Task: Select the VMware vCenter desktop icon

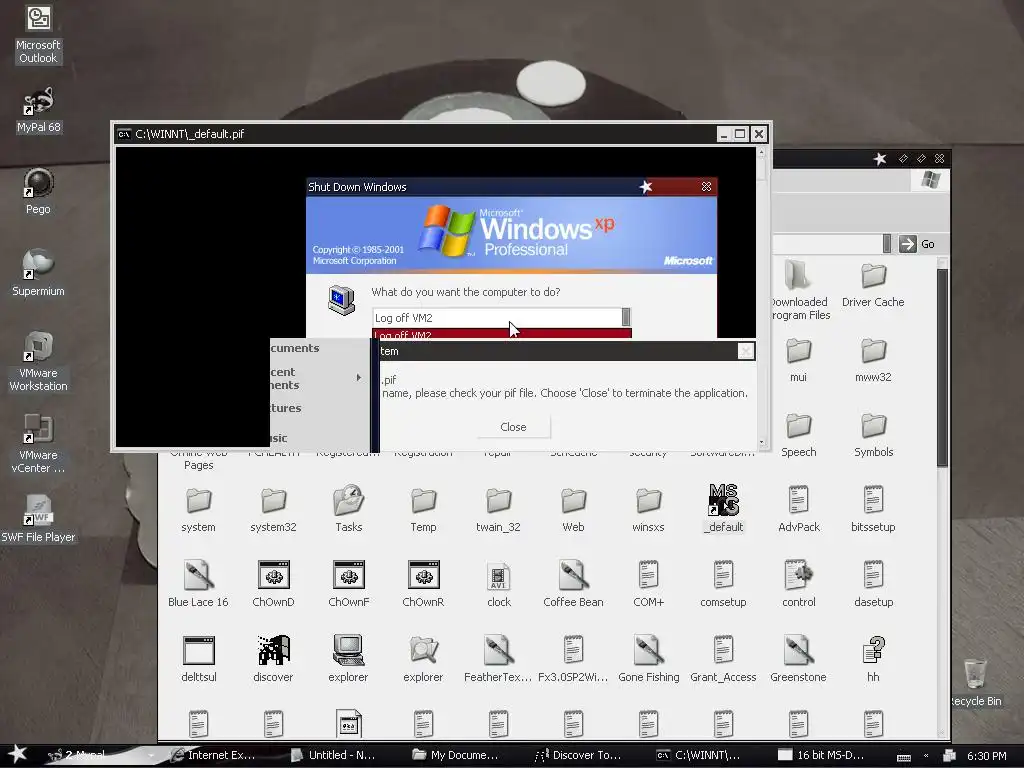Action: pyautogui.click(x=38, y=443)
